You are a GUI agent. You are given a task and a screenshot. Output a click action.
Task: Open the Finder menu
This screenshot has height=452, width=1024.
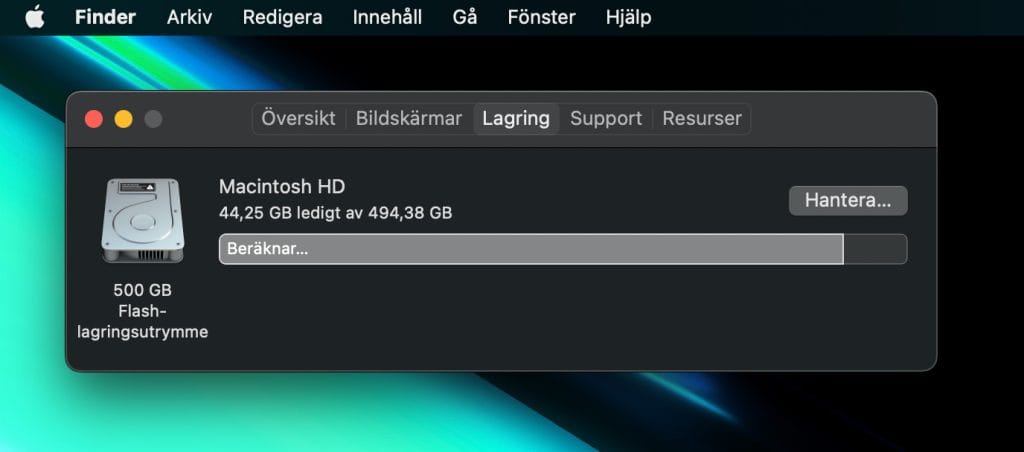click(x=105, y=17)
